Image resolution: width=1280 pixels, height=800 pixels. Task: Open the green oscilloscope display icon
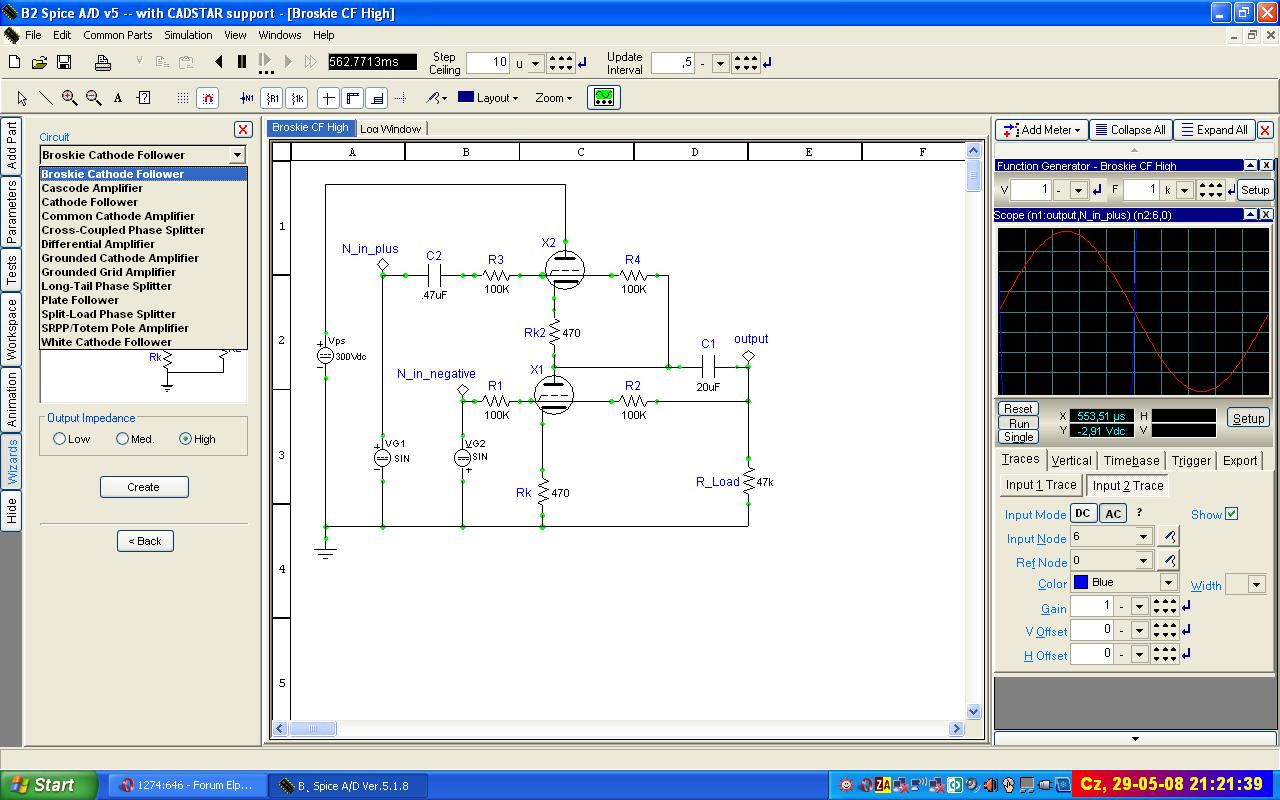604,97
